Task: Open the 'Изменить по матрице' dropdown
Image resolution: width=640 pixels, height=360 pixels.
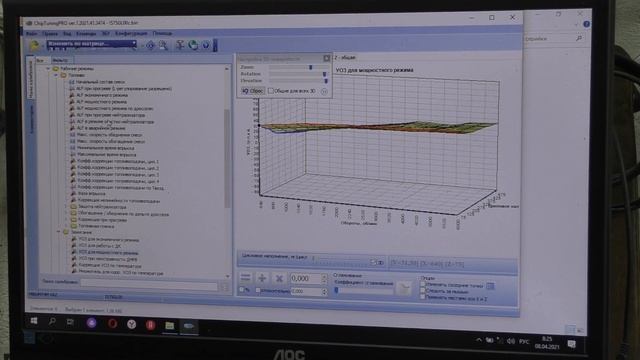Action: point(91,44)
